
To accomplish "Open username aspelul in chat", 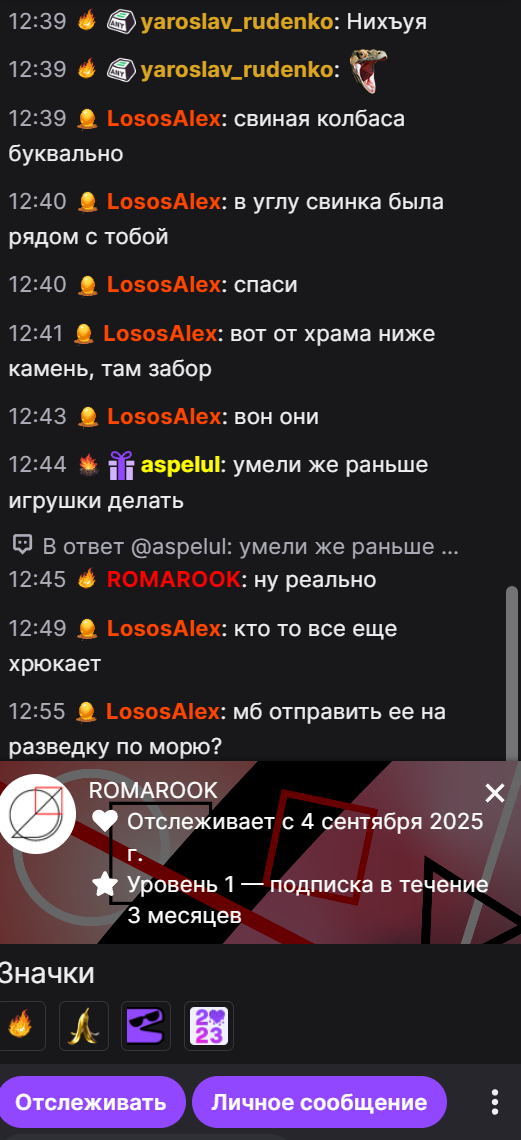I will pyautogui.click(x=180, y=465).
